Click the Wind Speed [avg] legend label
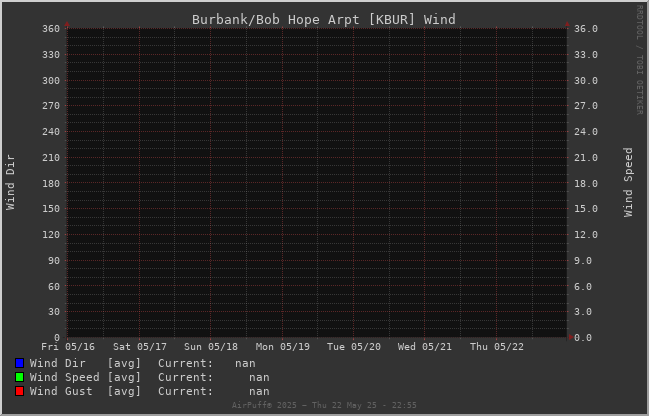 coord(85,378)
